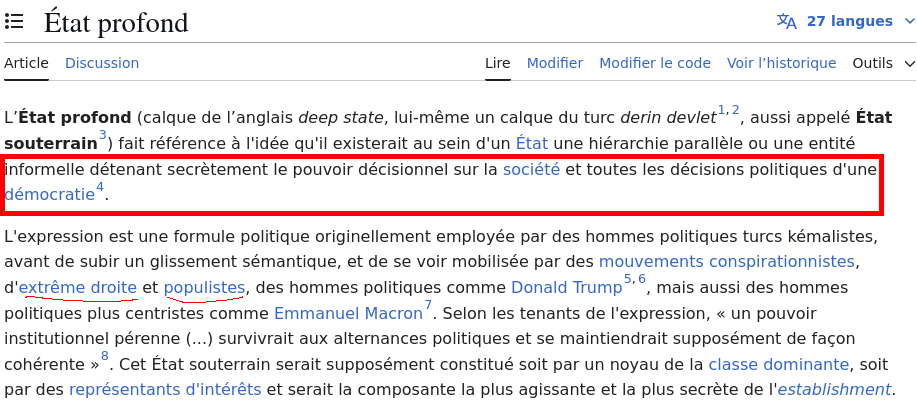
Task: Follow the société link
Action: [532, 170]
